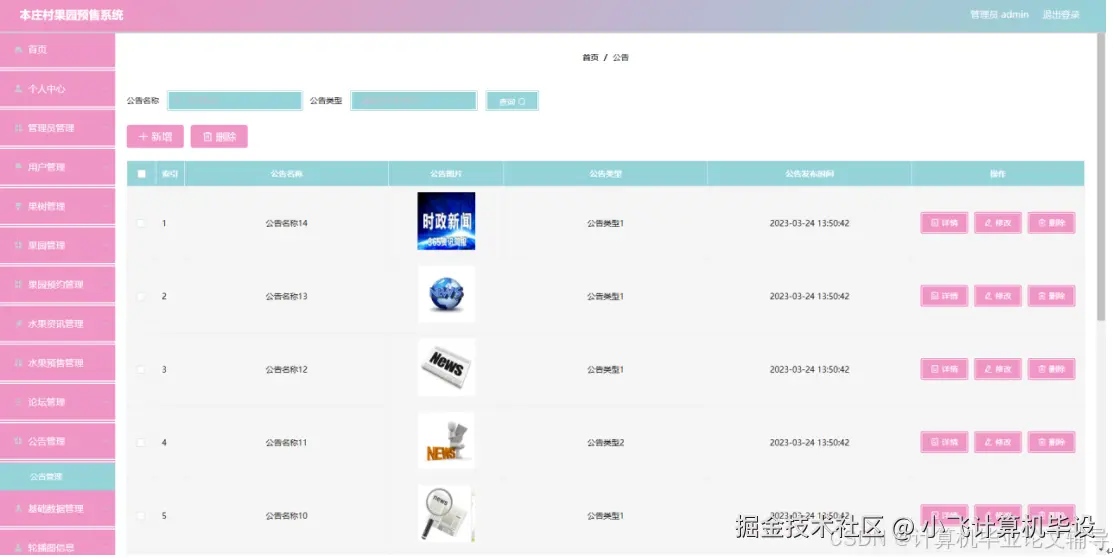Check the box for 公告名称13 row
Image resolution: width=1113 pixels, height=558 pixels.
coord(141,296)
